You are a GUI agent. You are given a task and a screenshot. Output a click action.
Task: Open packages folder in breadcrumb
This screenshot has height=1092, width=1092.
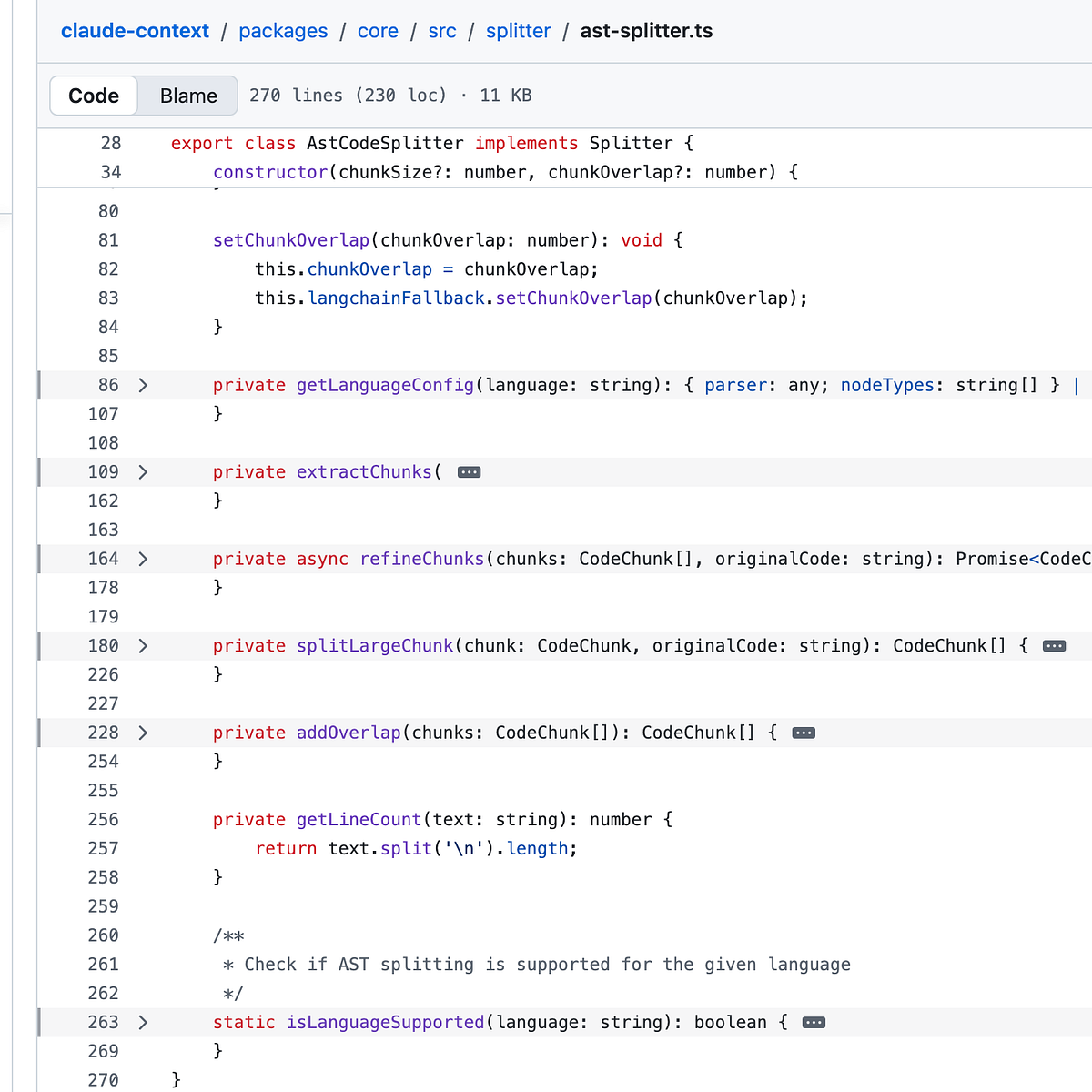283,31
